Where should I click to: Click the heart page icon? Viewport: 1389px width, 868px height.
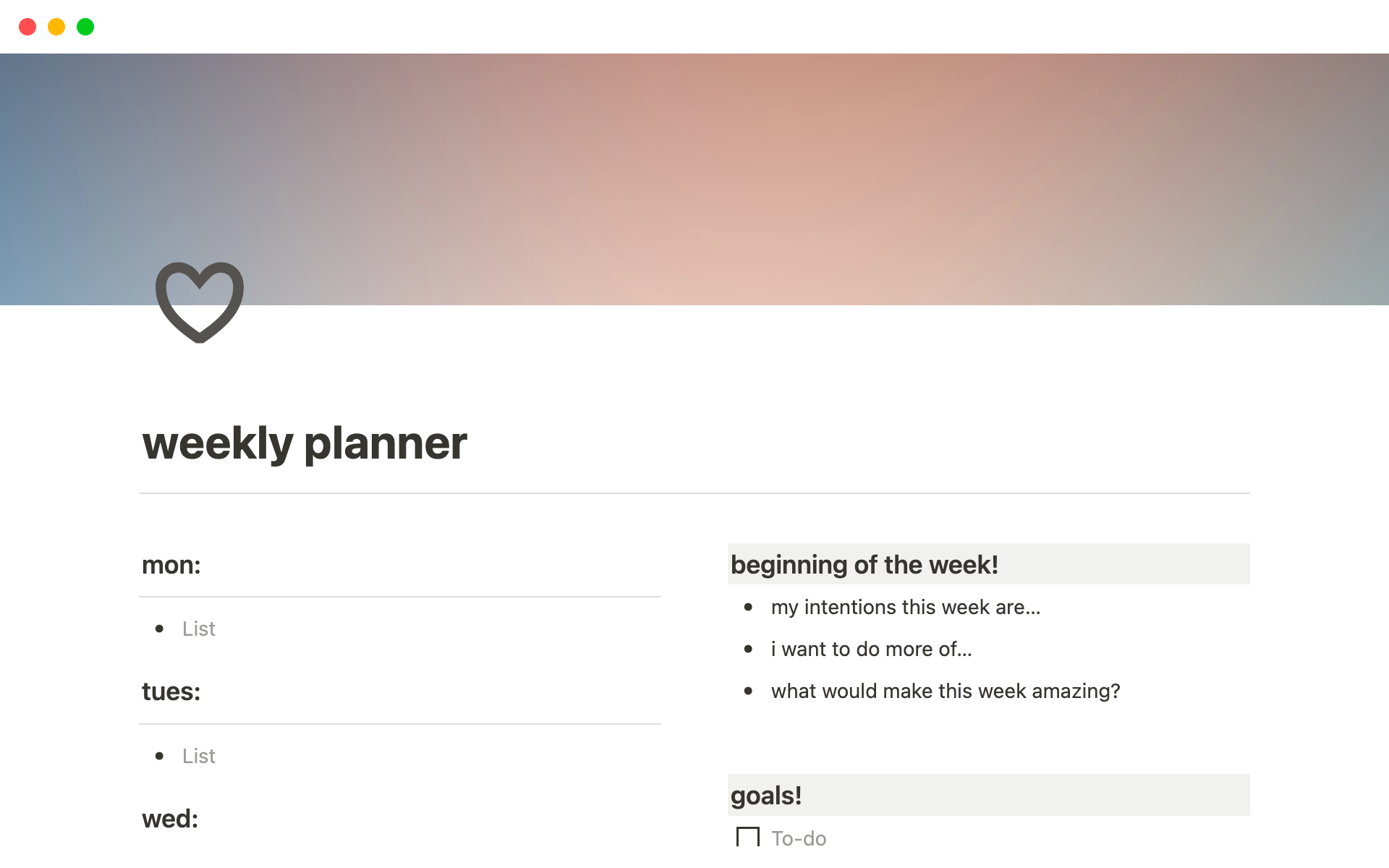coord(199,302)
